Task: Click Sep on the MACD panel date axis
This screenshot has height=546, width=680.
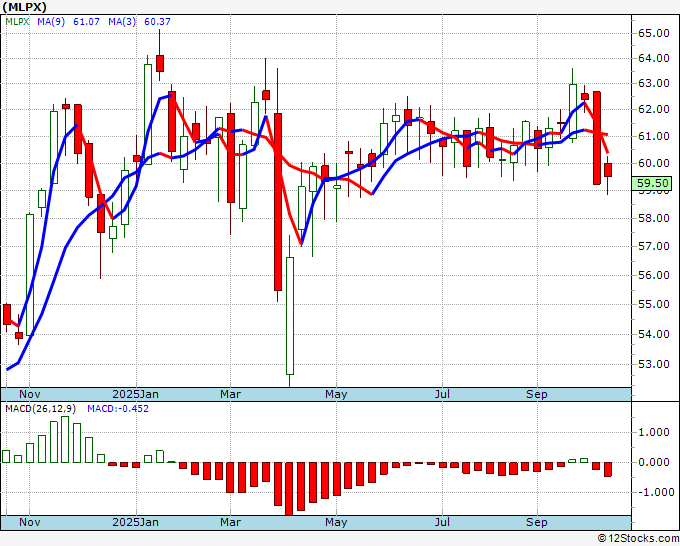Action: click(536, 522)
